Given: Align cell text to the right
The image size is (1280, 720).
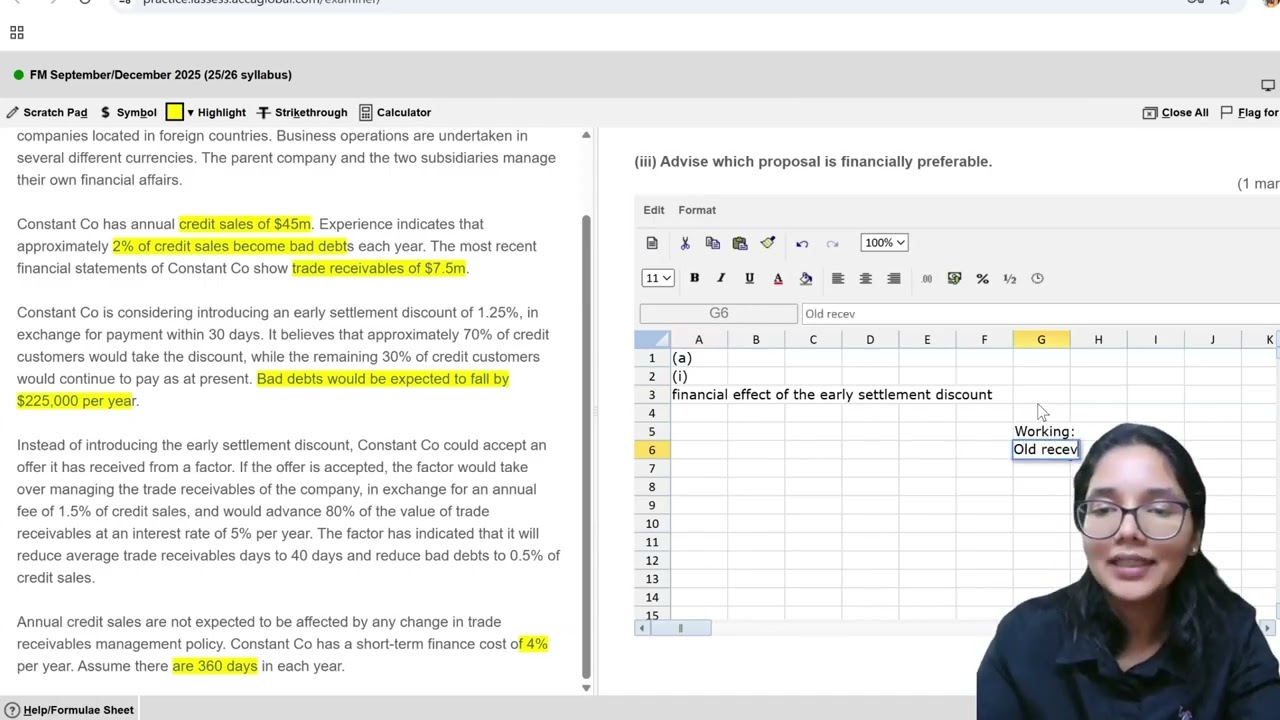Looking at the screenshot, I should [894, 278].
